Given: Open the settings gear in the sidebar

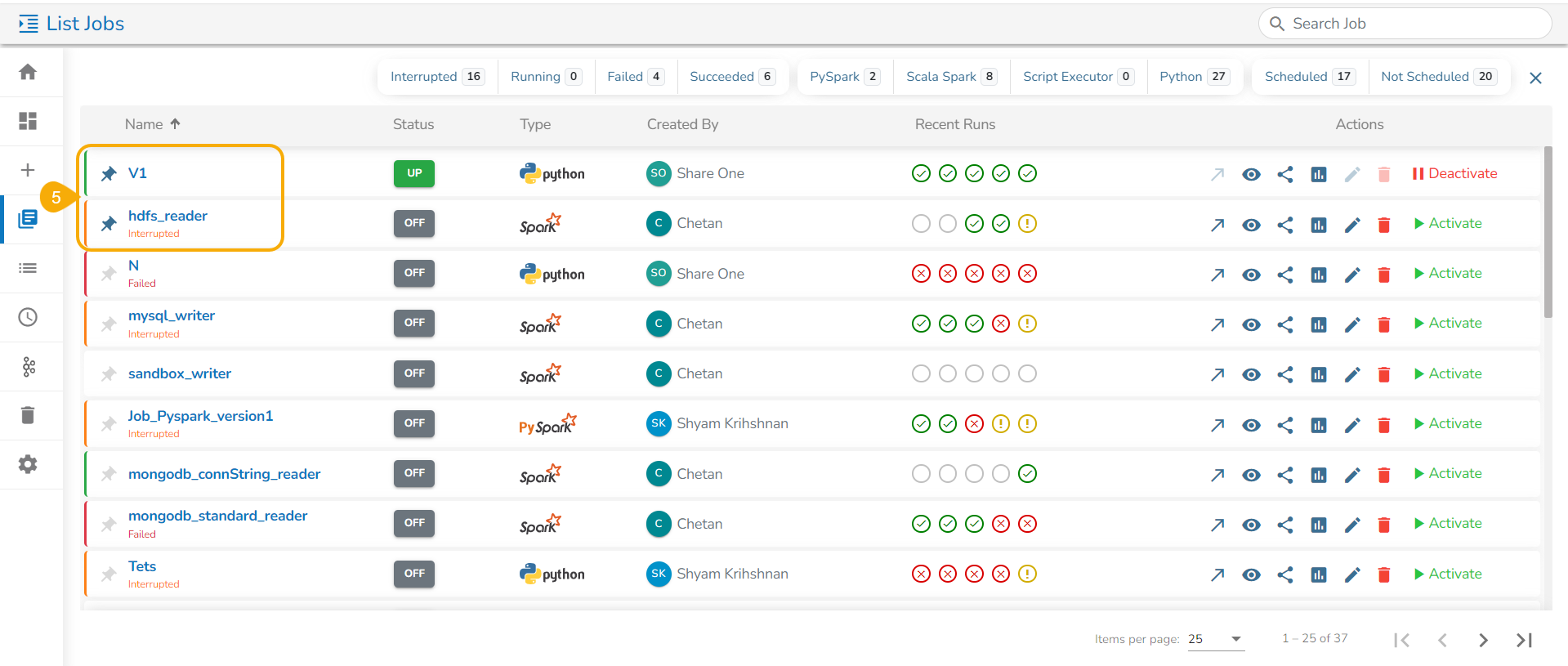Looking at the screenshot, I should tap(28, 464).
